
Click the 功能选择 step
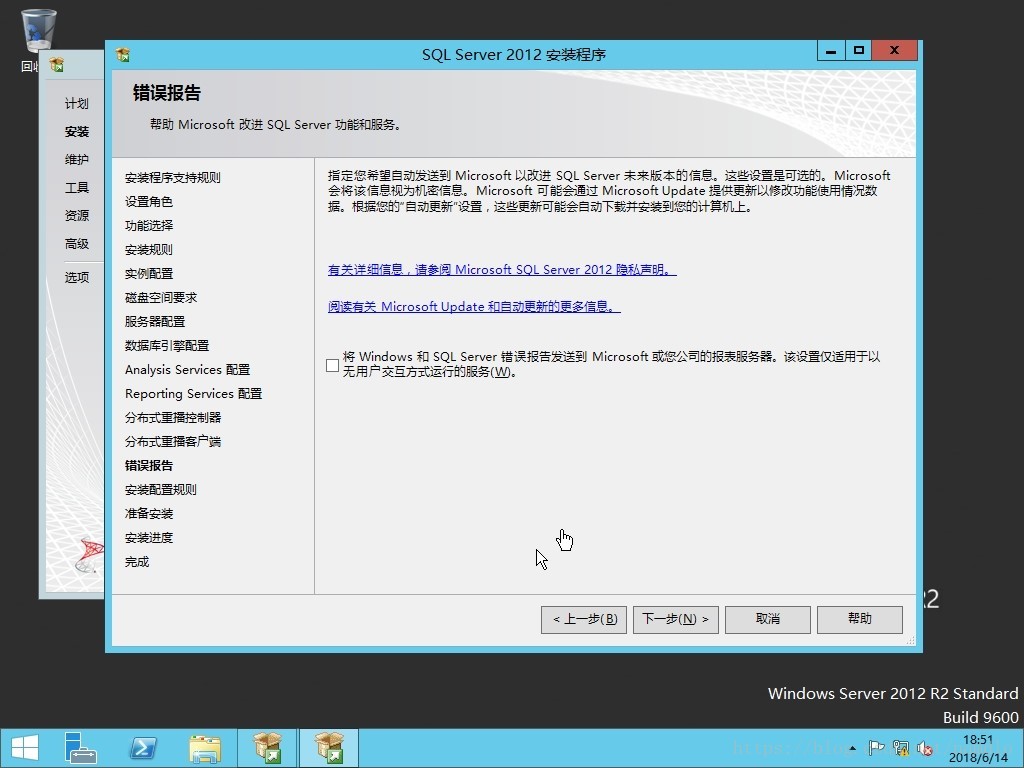pos(149,225)
